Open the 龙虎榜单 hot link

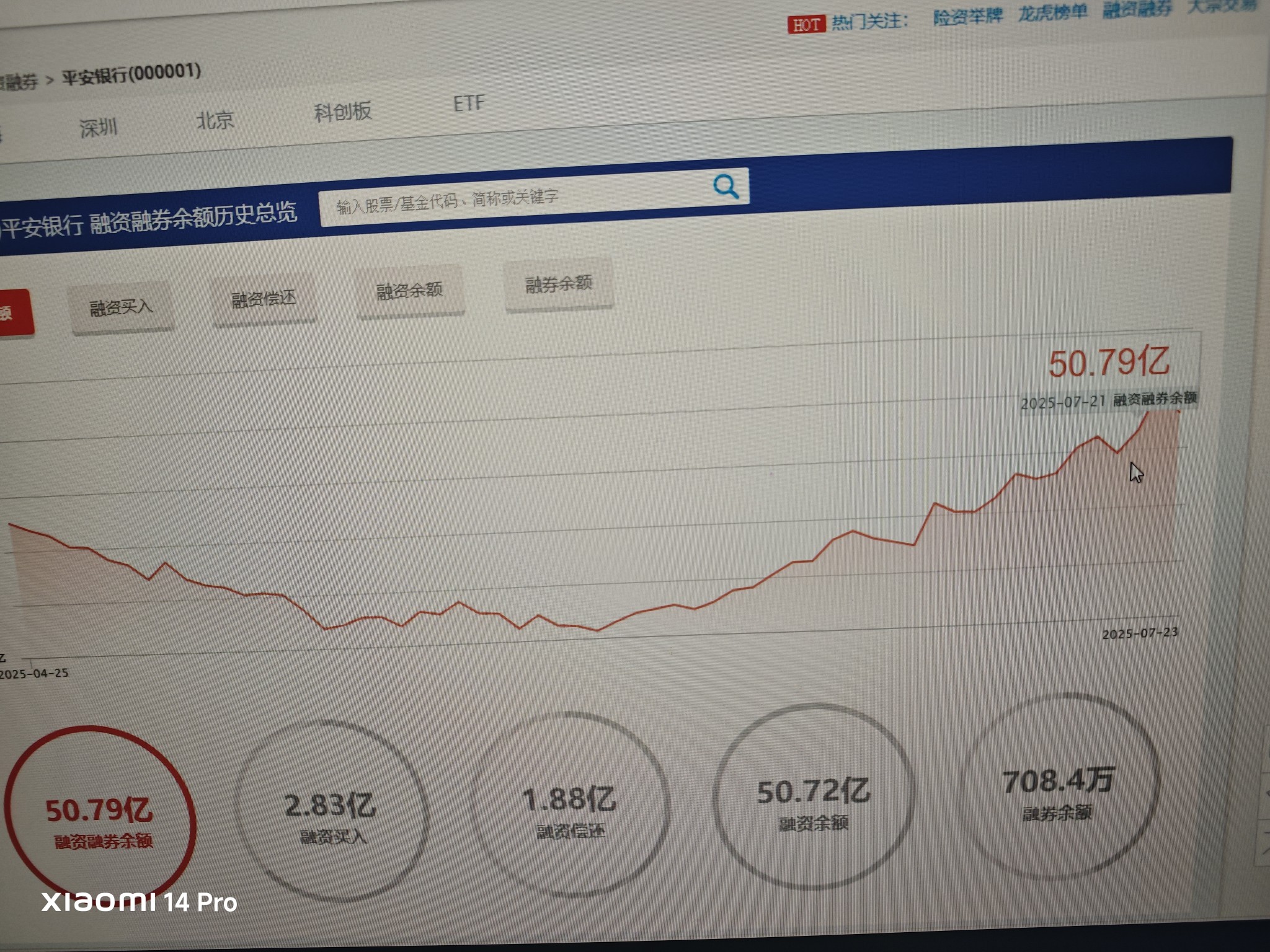pos(1052,12)
